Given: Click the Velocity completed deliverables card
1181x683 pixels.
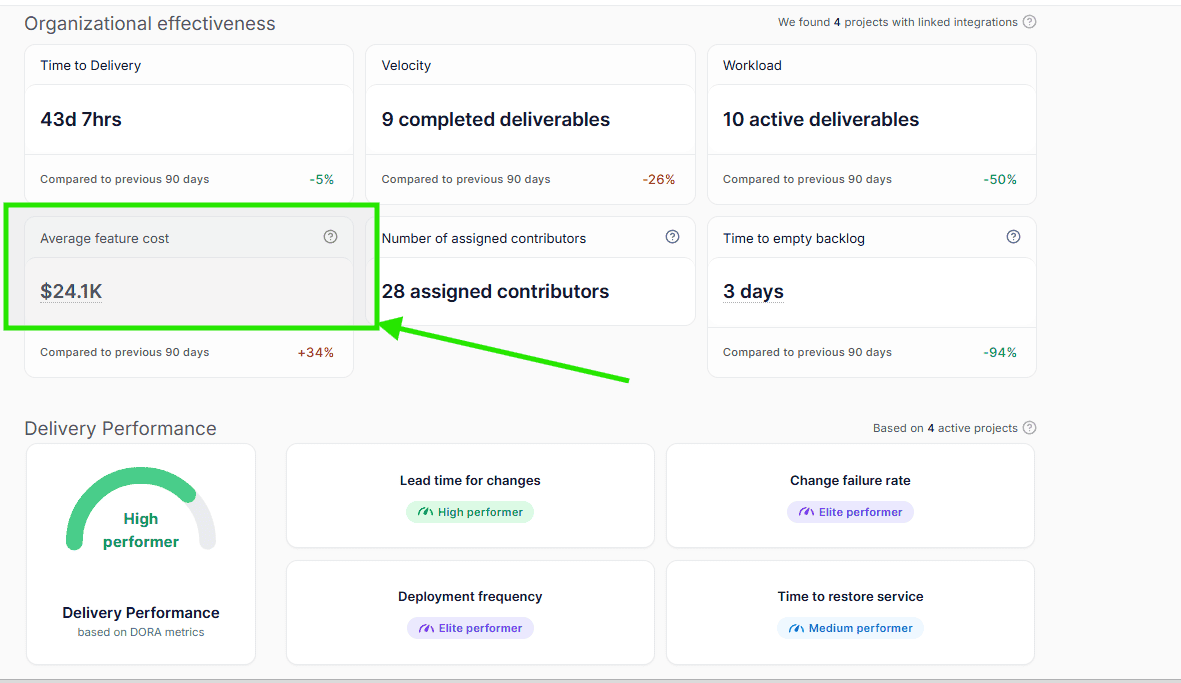Looking at the screenshot, I should click(530, 119).
